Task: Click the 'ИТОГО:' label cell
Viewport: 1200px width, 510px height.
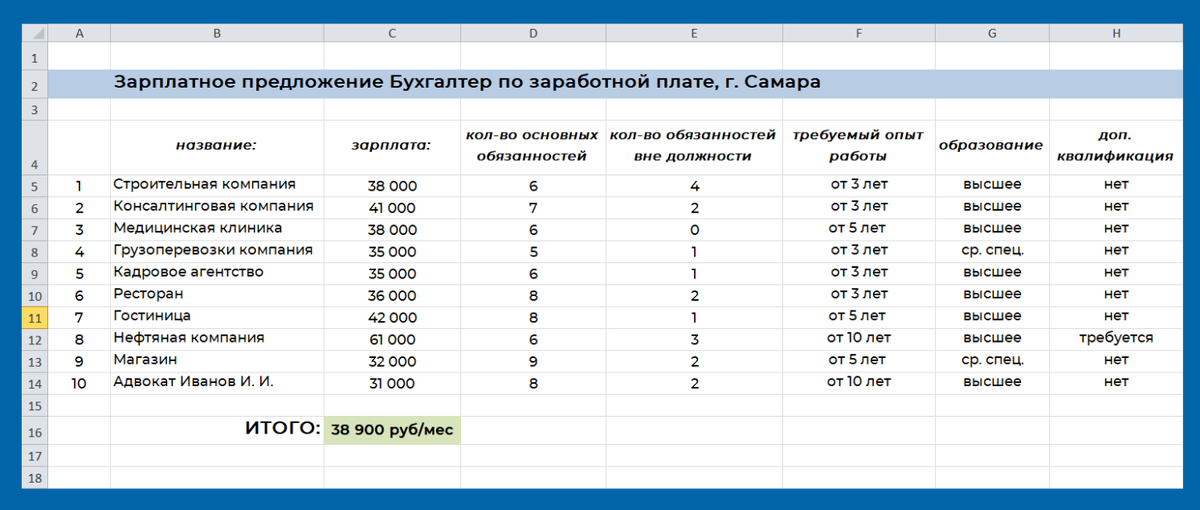Action: [217, 430]
